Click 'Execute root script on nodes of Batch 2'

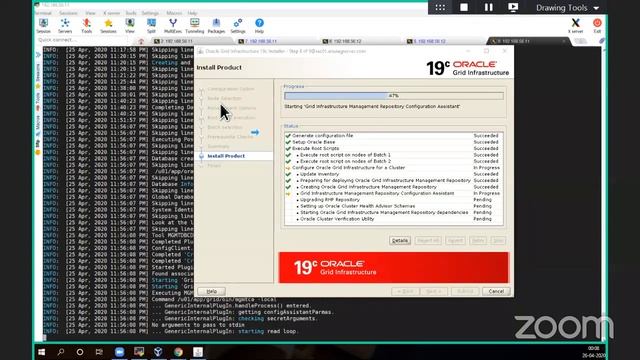tap(394, 161)
